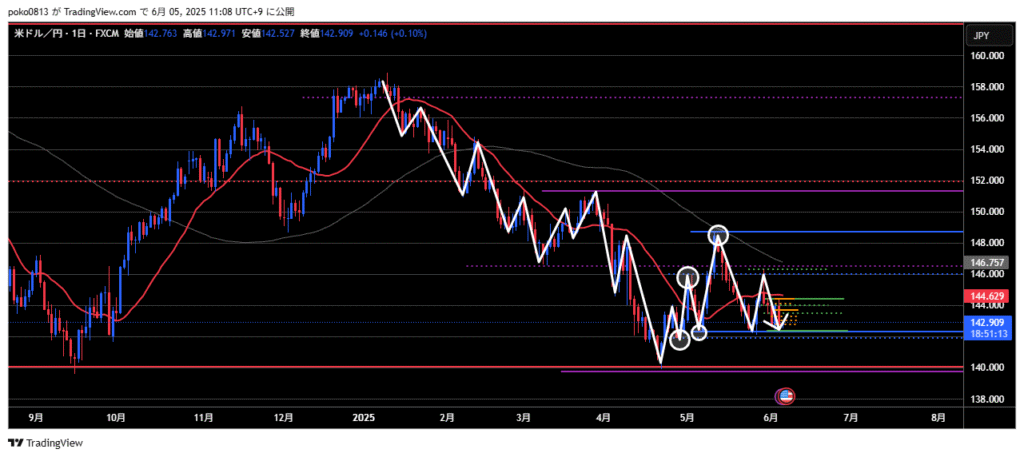Click the 9月 label on time axis
The height and width of the screenshot is (457, 1024).
coord(37,415)
